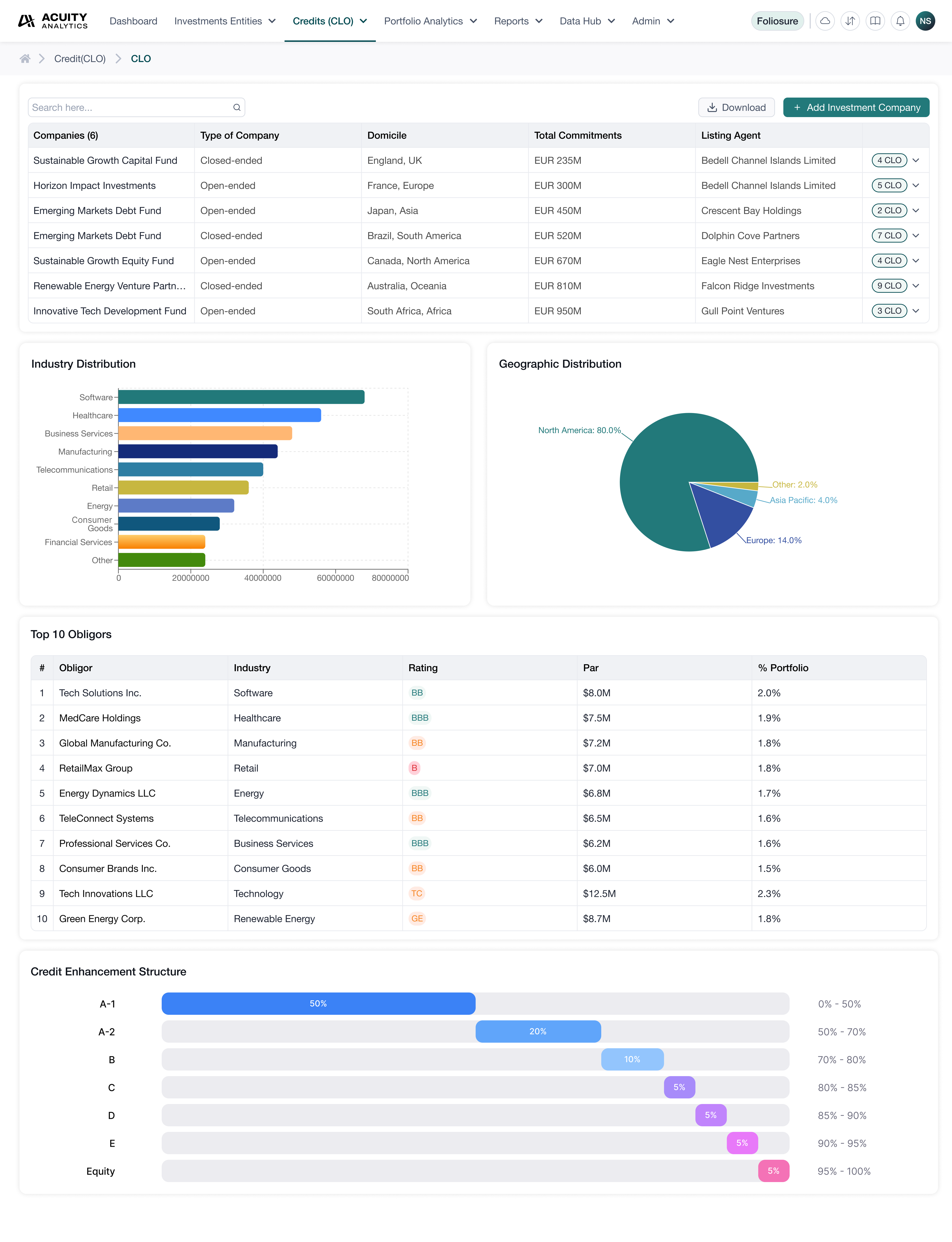The height and width of the screenshot is (1242, 952).
Task: Click the cloud icon in header
Action: pos(825,21)
